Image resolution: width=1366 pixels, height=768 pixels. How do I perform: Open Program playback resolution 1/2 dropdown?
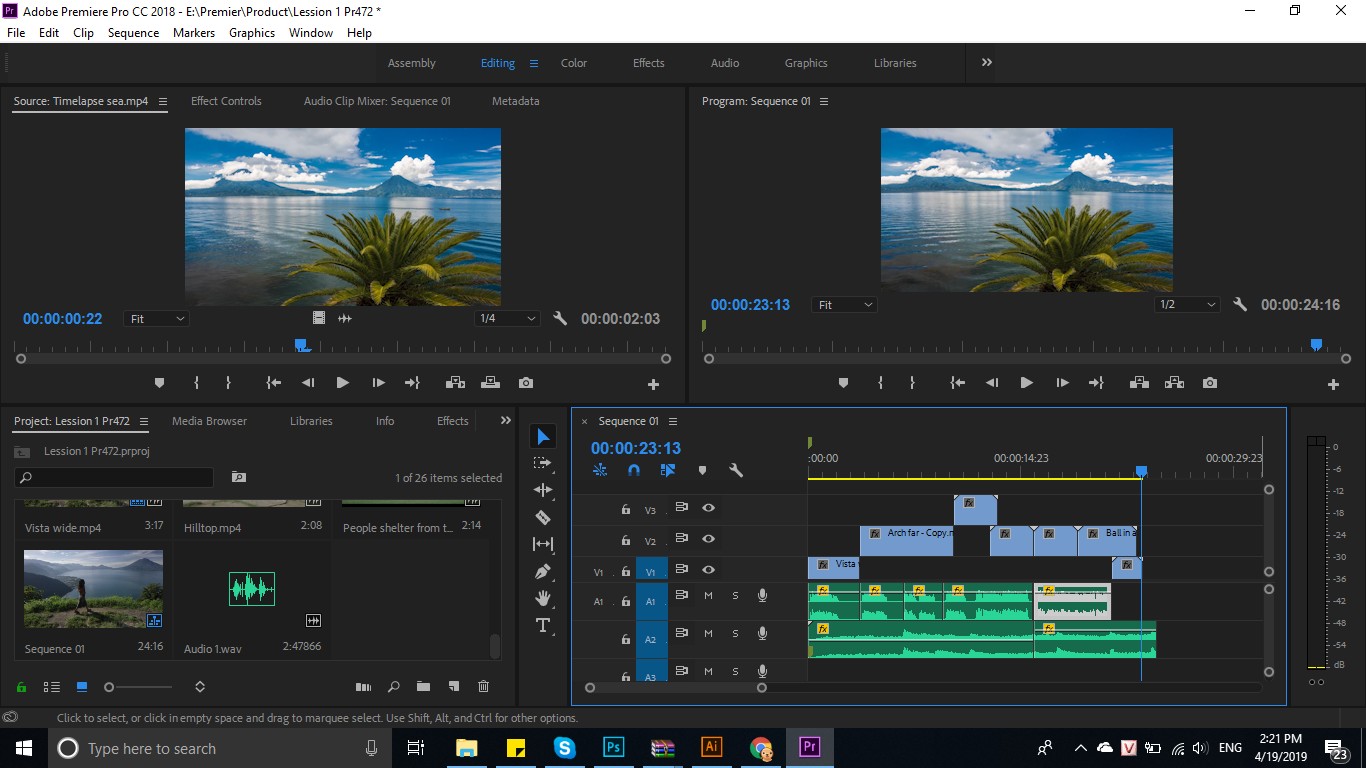1187,304
